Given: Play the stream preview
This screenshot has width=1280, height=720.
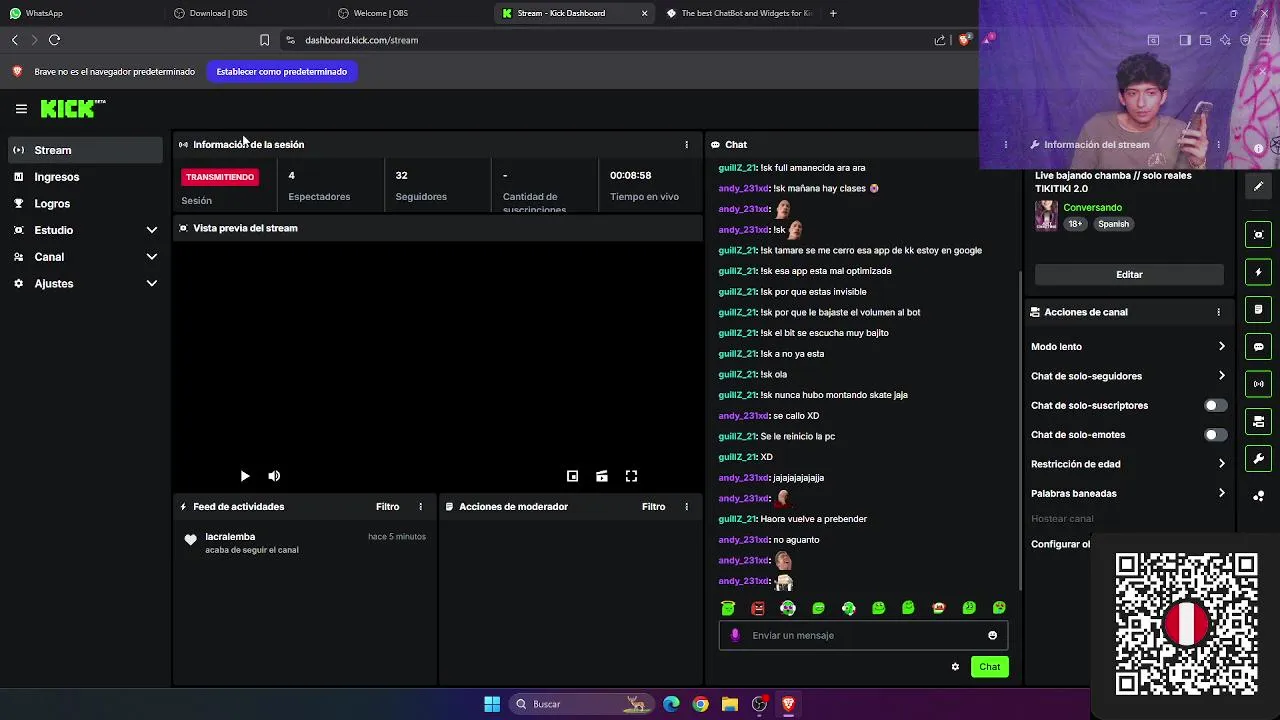Looking at the screenshot, I should point(245,476).
